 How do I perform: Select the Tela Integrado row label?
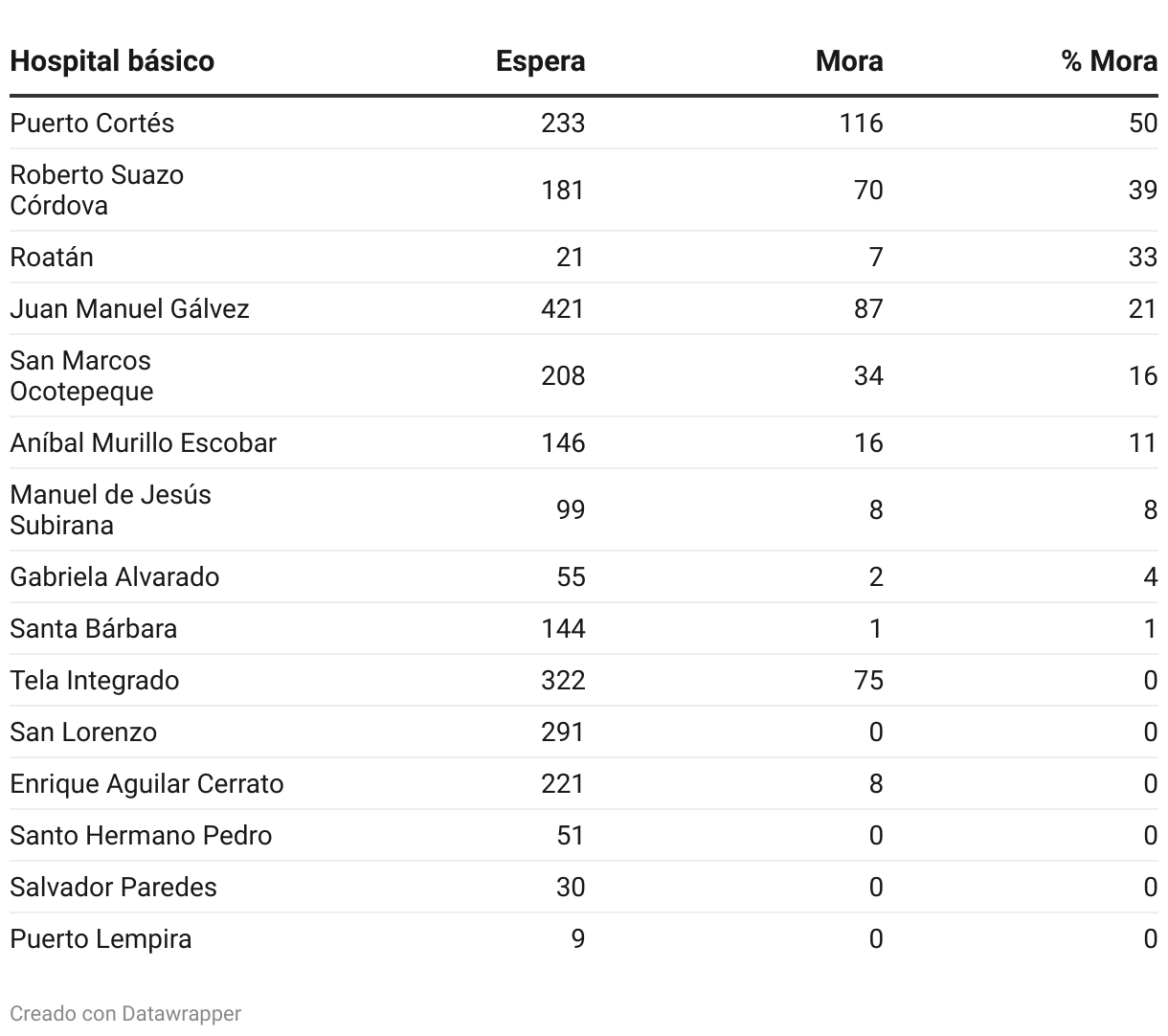94,681
